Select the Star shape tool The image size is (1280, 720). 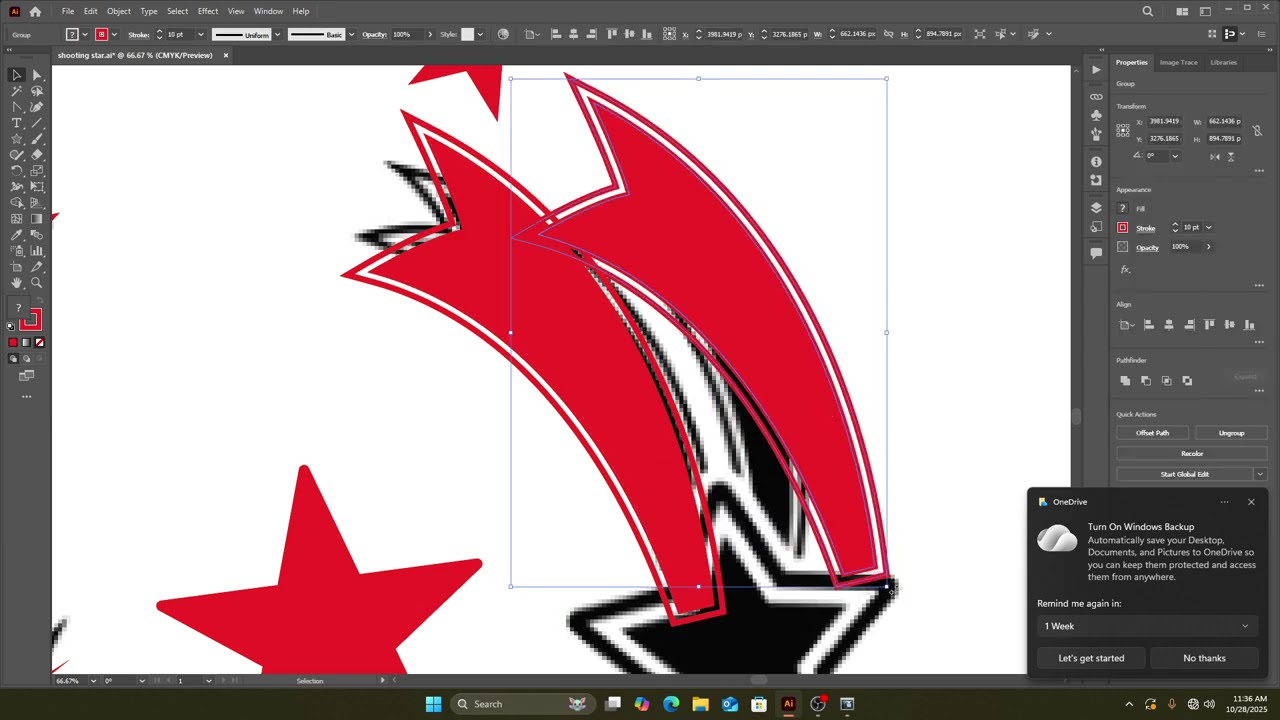[17, 139]
